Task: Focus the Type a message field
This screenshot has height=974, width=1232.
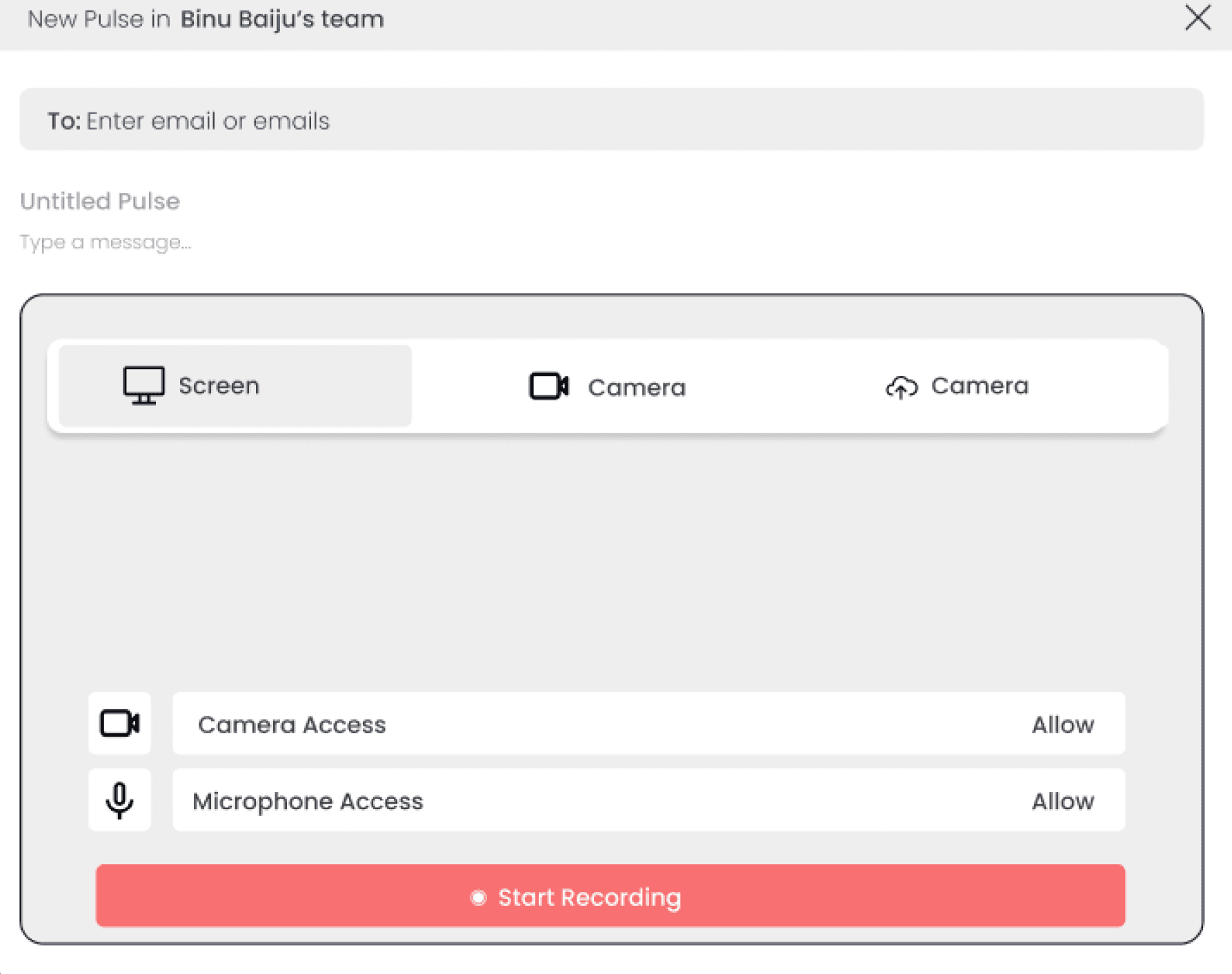Action: (x=106, y=242)
